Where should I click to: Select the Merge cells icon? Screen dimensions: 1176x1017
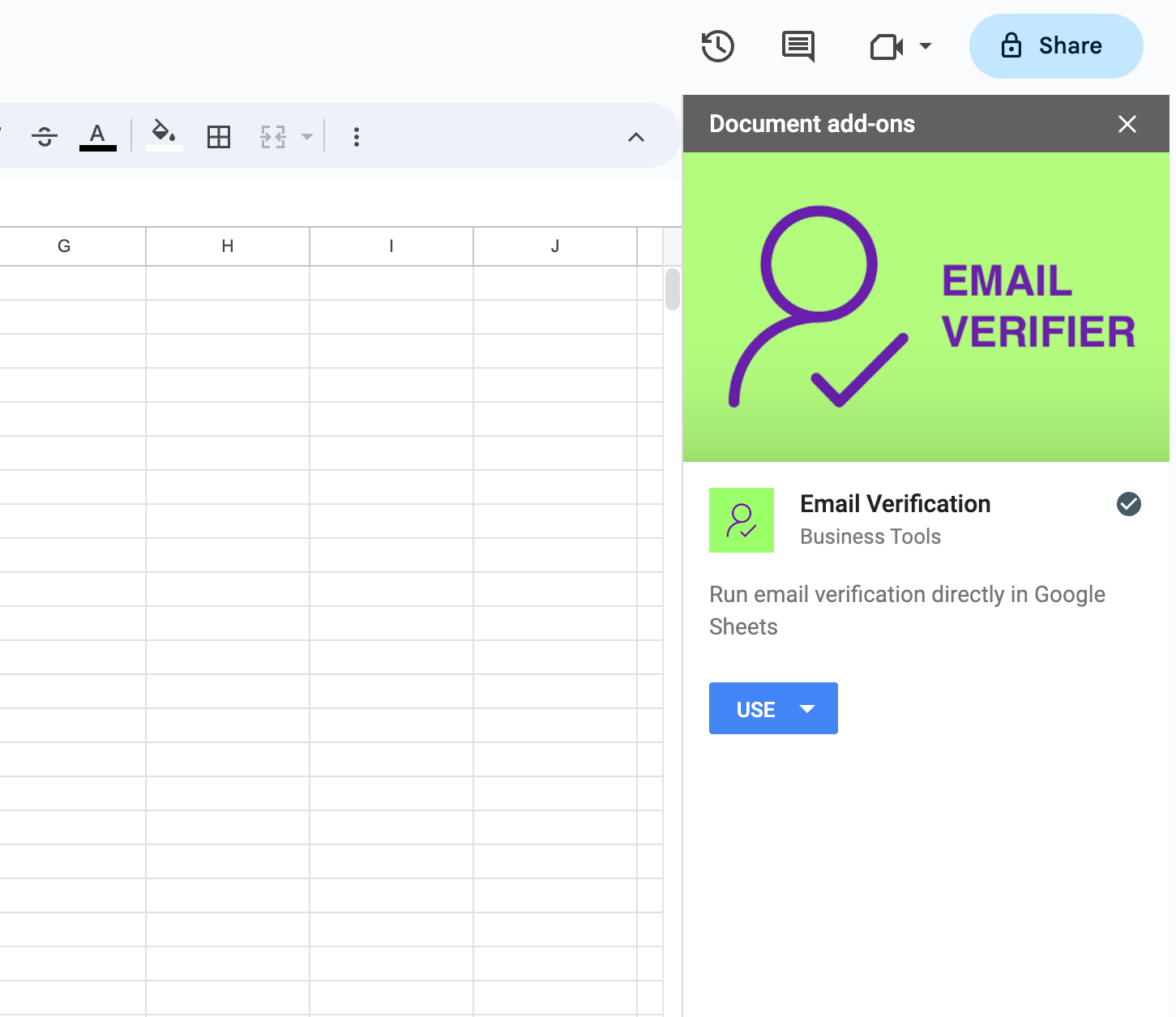pyautogui.click(x=272, y=136)
